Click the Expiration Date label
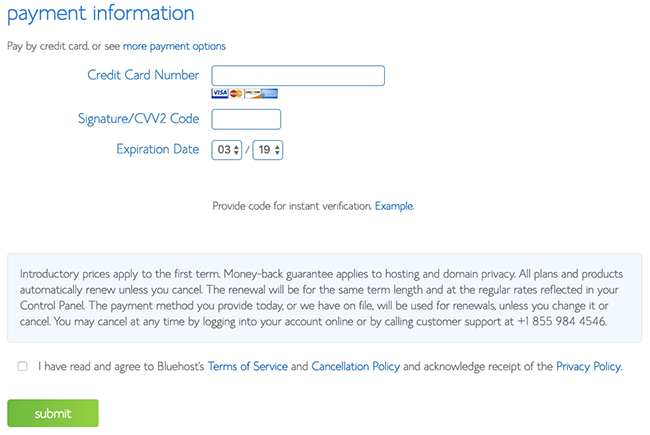This screenshot has width=650, height=435. point(158,149)
